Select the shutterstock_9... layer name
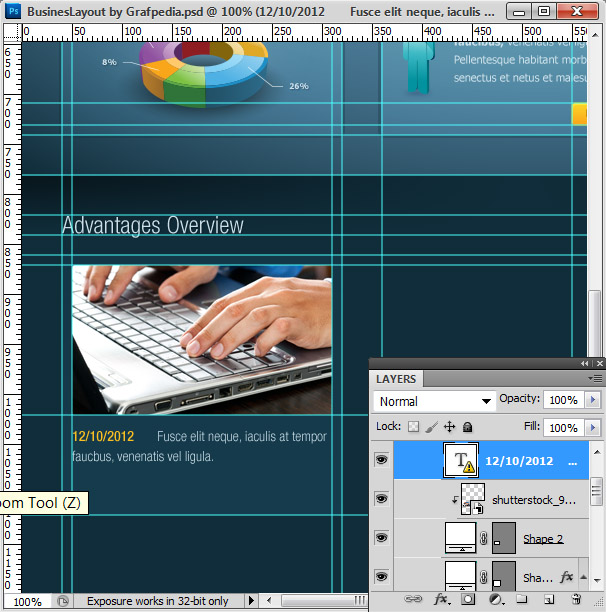 [533, 500]
